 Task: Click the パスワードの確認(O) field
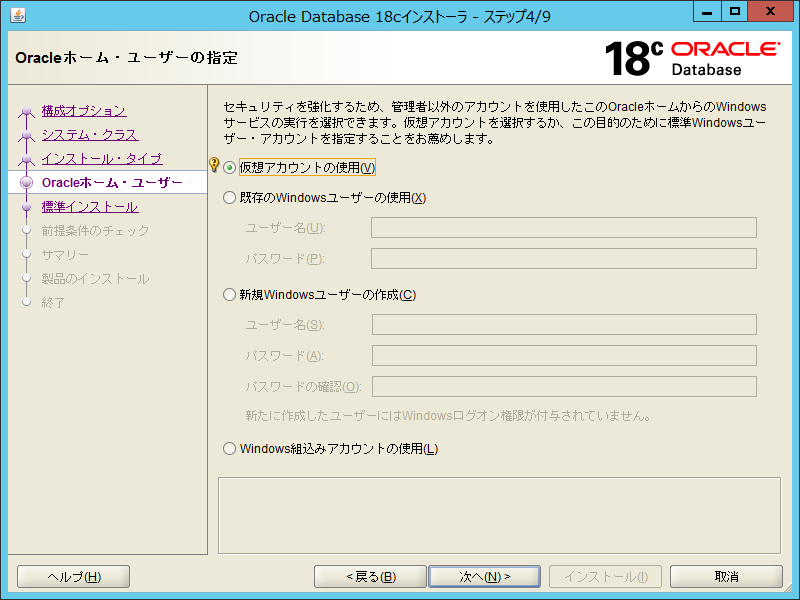[x=564, y=387]
